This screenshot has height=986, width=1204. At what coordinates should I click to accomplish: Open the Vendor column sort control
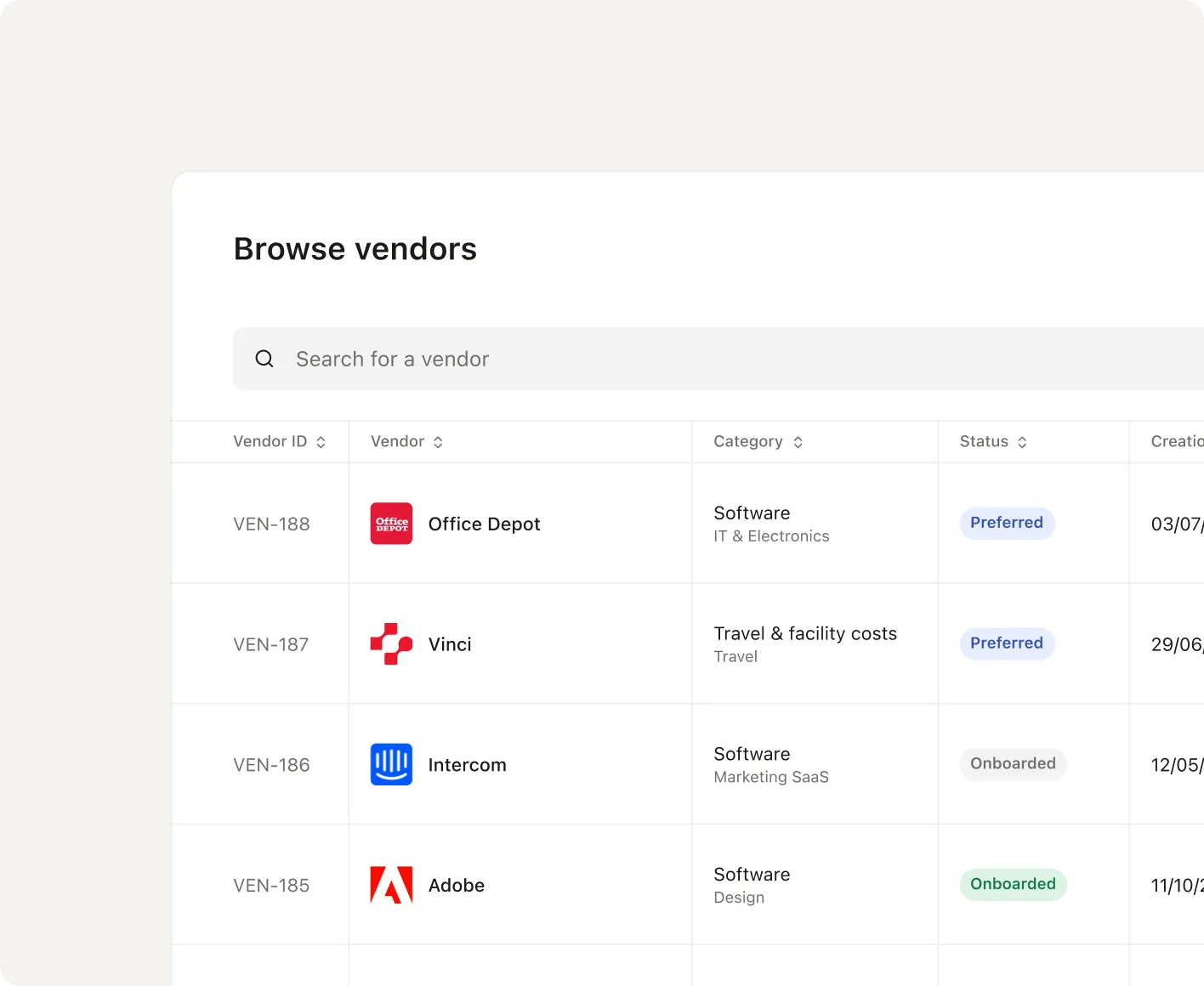(x=438, y=441)
